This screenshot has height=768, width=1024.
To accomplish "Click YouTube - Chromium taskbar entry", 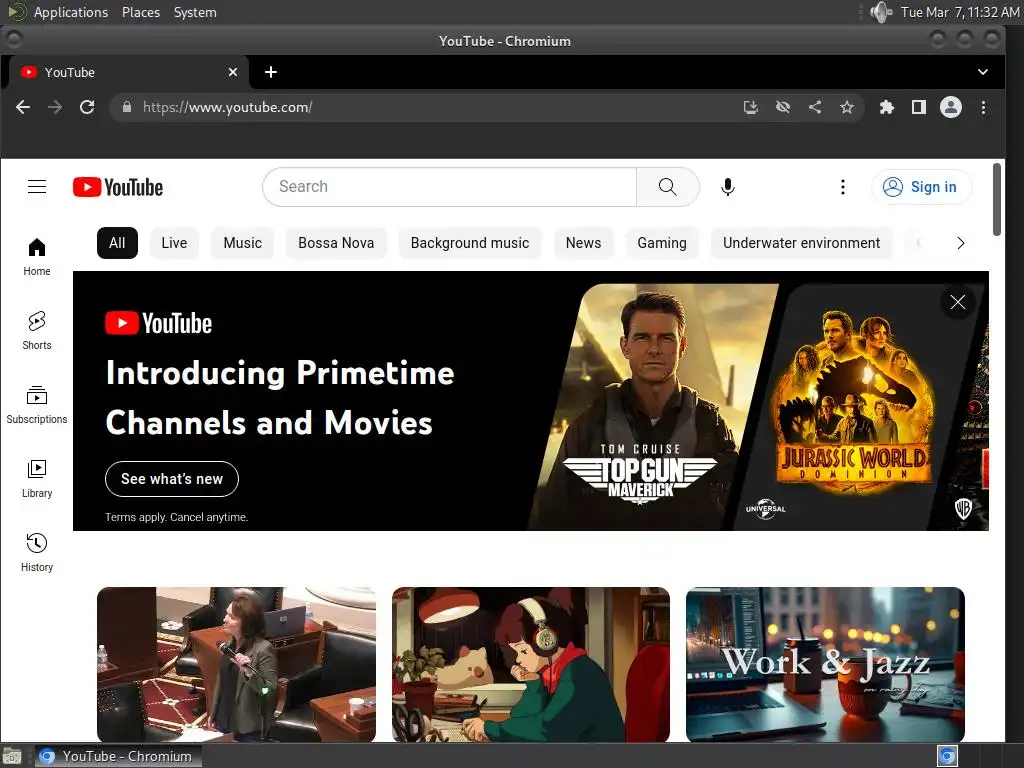I will [118, 756].
